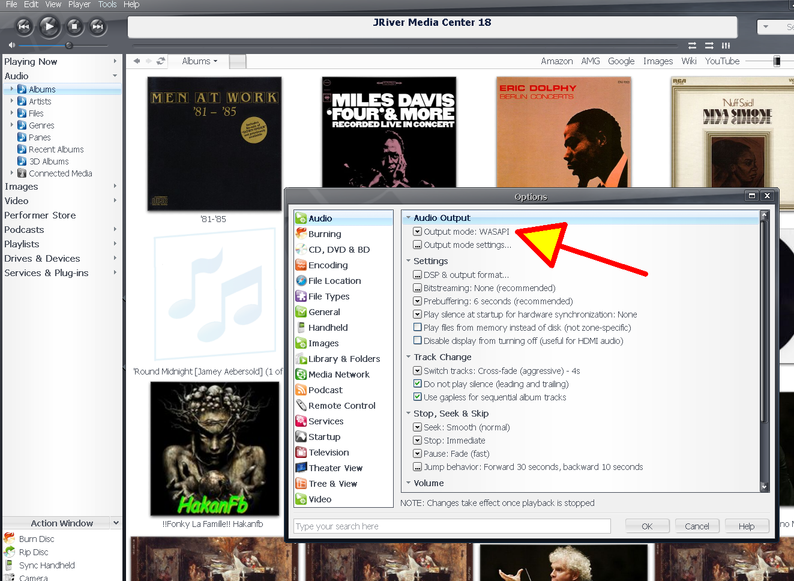
Task: Toggle Do not play silence checkbox
Action: tap(417, 384)
